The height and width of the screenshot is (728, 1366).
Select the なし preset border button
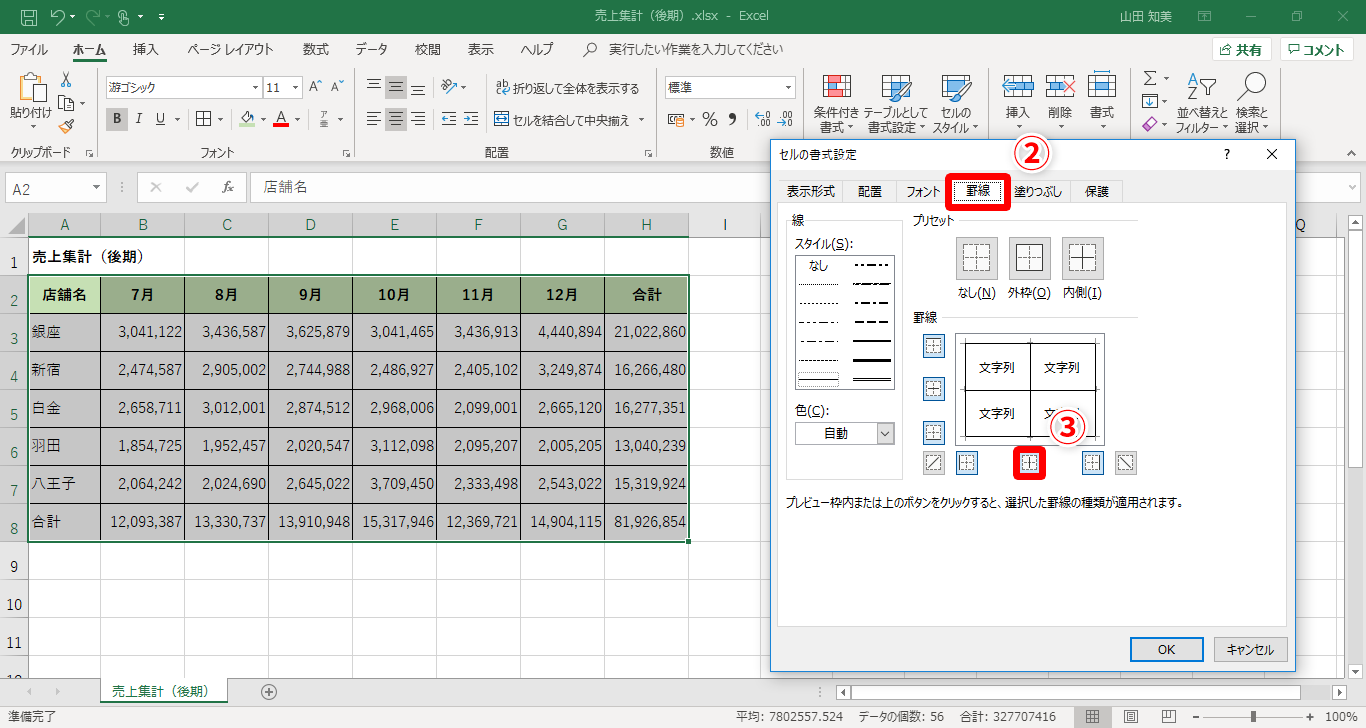click(977, 258)
